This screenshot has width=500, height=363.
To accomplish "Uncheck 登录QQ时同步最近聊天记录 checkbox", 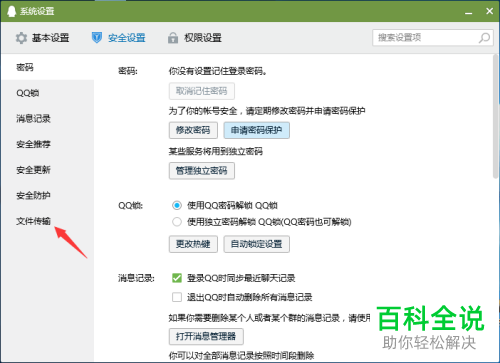I will (177, 278).
